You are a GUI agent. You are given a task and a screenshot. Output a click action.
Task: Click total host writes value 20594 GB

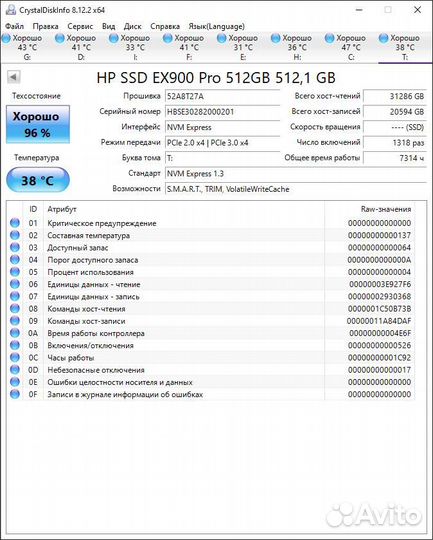(x=395, y=112)
